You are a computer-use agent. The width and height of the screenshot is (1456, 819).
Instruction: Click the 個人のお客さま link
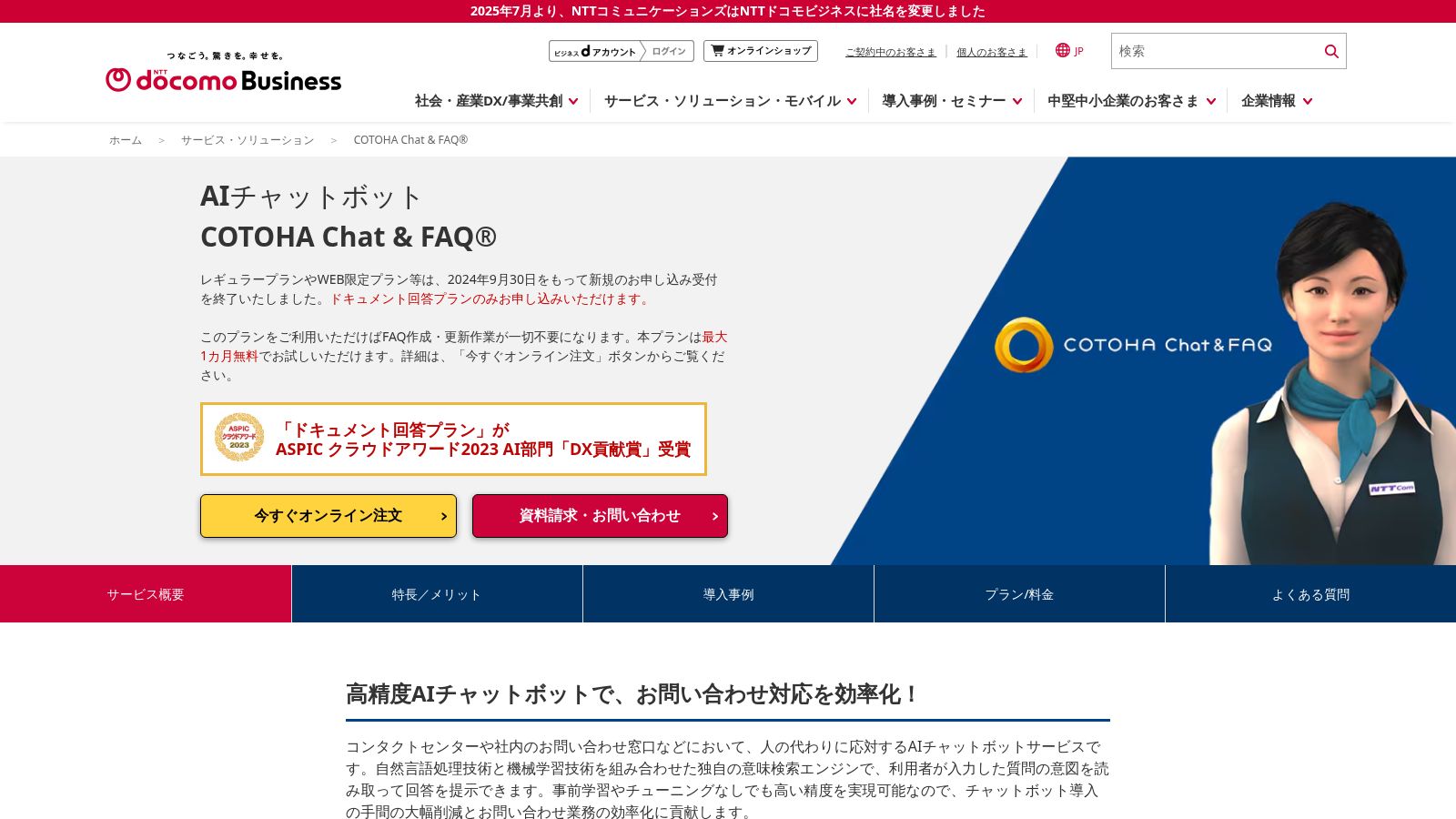coord(991,52)
